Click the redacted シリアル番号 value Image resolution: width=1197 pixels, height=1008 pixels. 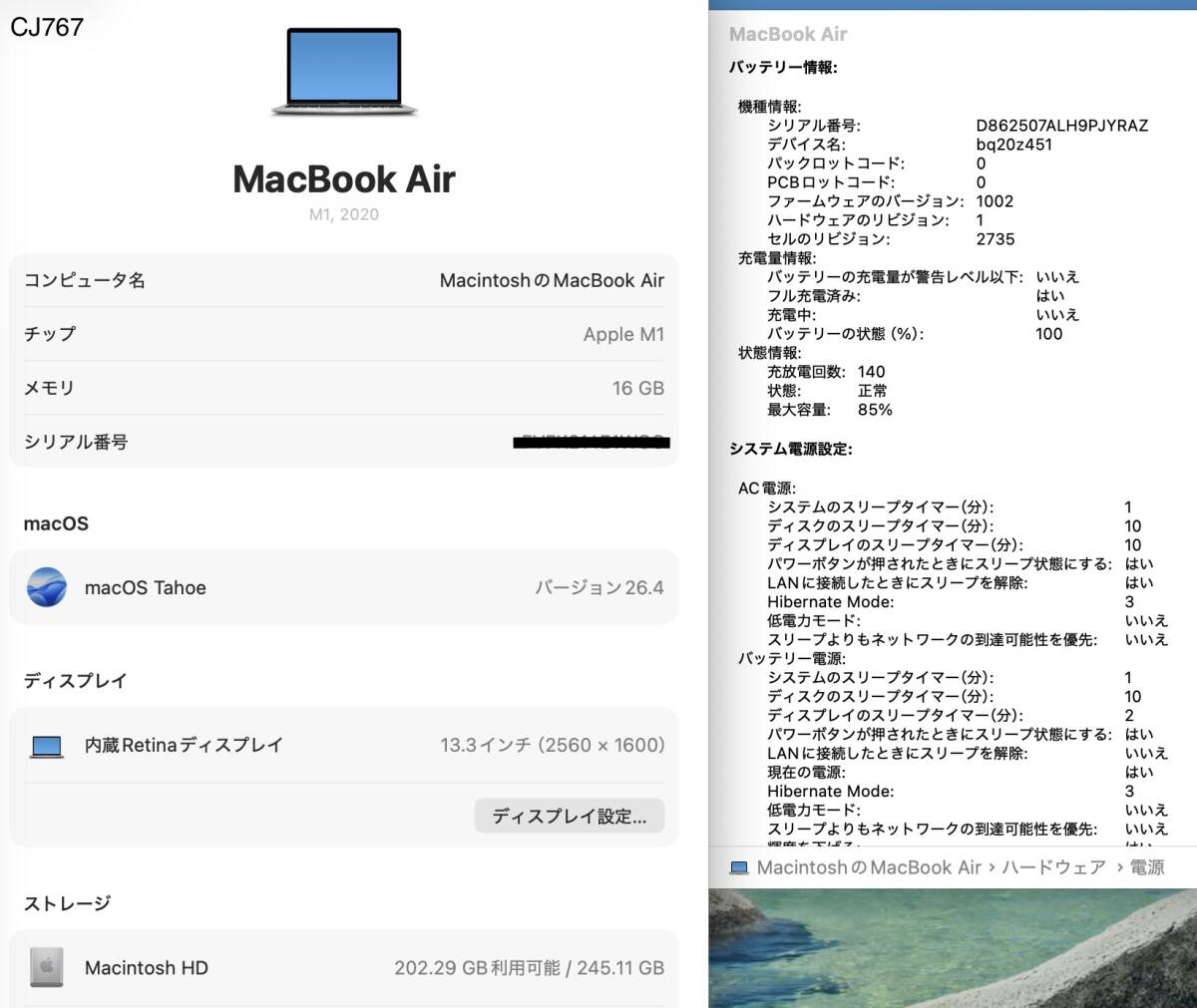592,442
